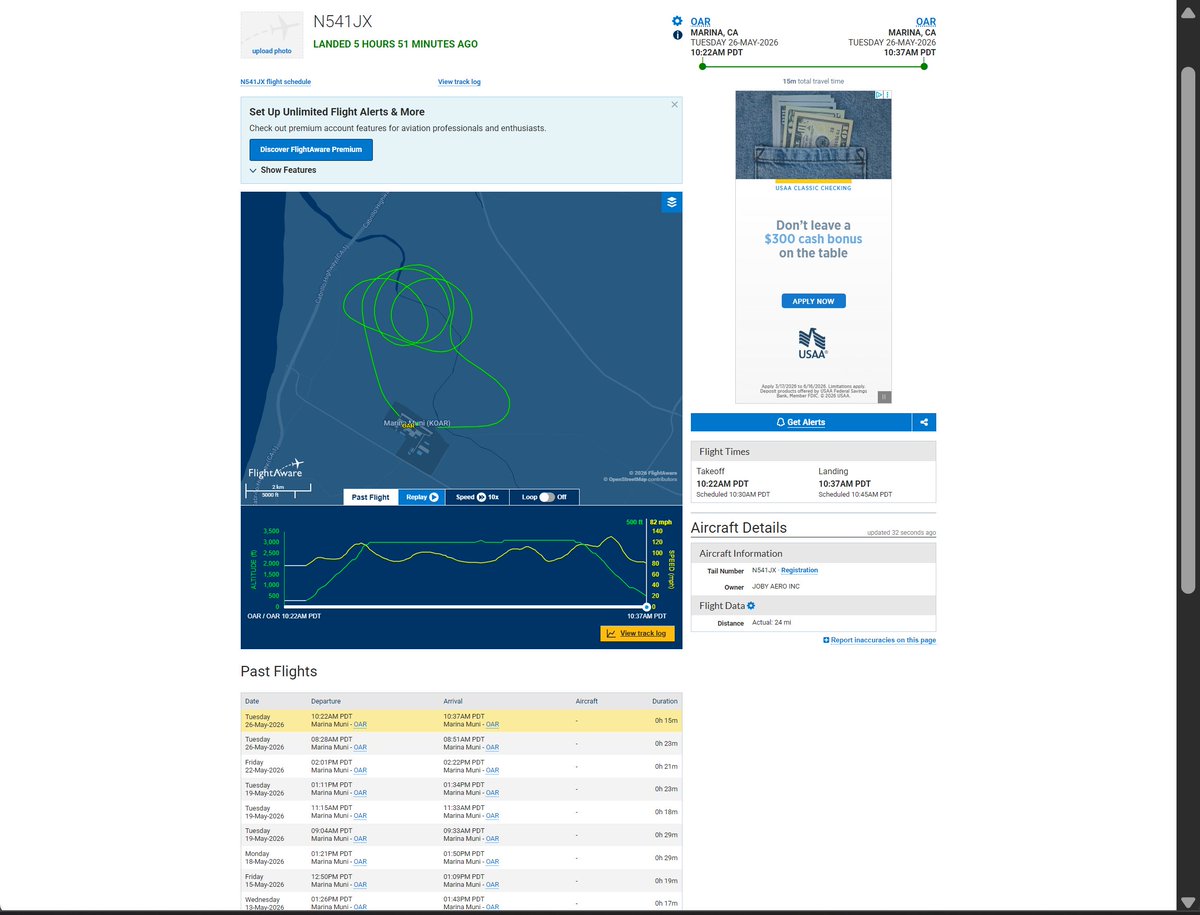The width and height of the screenshot is (1200, 915).
Task: Click the FlightAware logo on the map
Action: (x=275, y=468)
